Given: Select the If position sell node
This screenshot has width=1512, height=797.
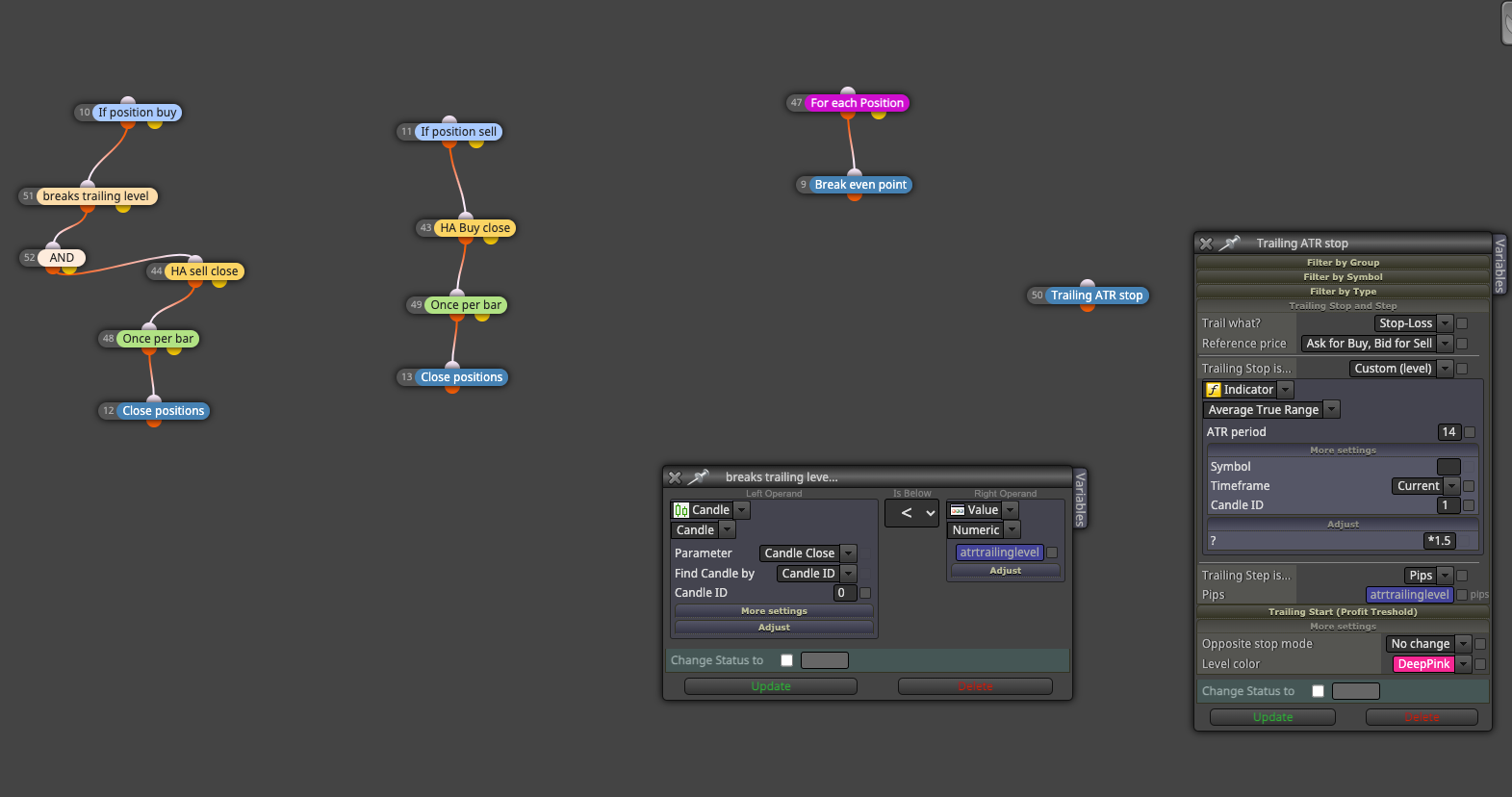Looking at the screenshot, I should (459, 132).
